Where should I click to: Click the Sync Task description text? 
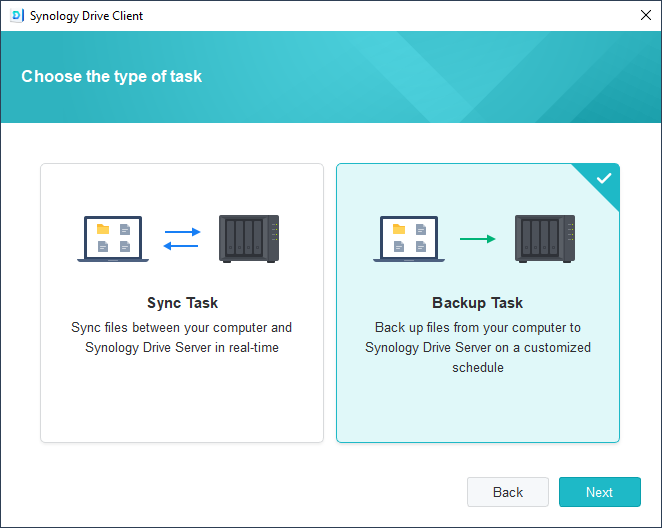[182, 337]
